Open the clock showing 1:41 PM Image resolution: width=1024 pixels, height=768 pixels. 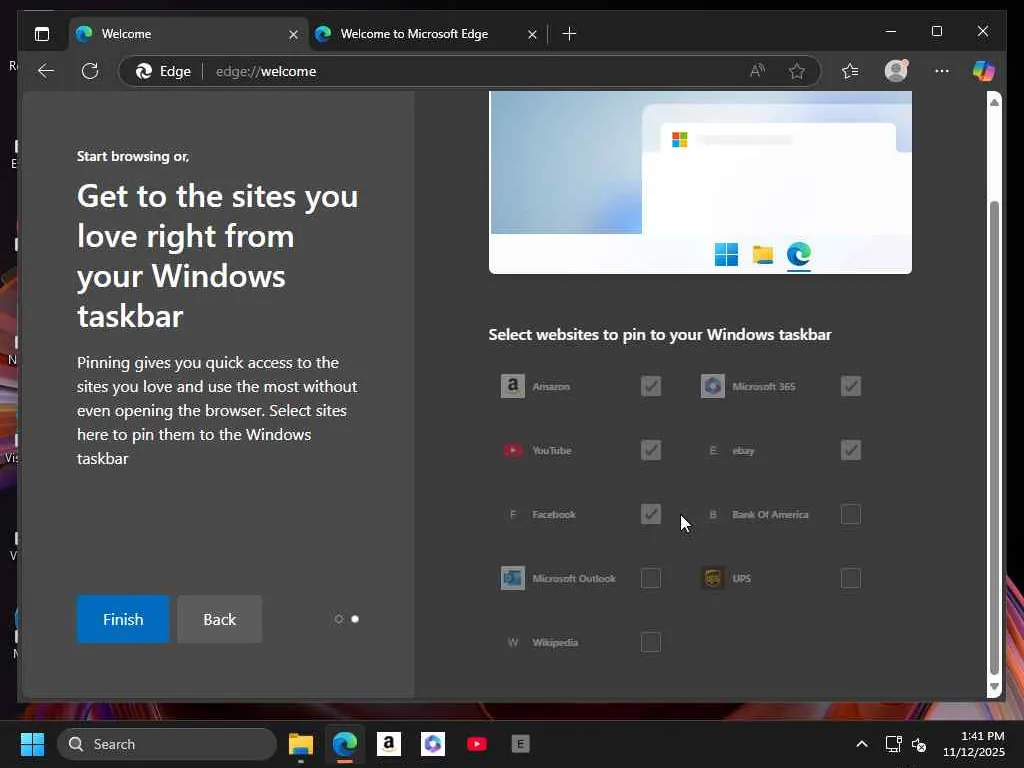973,744
